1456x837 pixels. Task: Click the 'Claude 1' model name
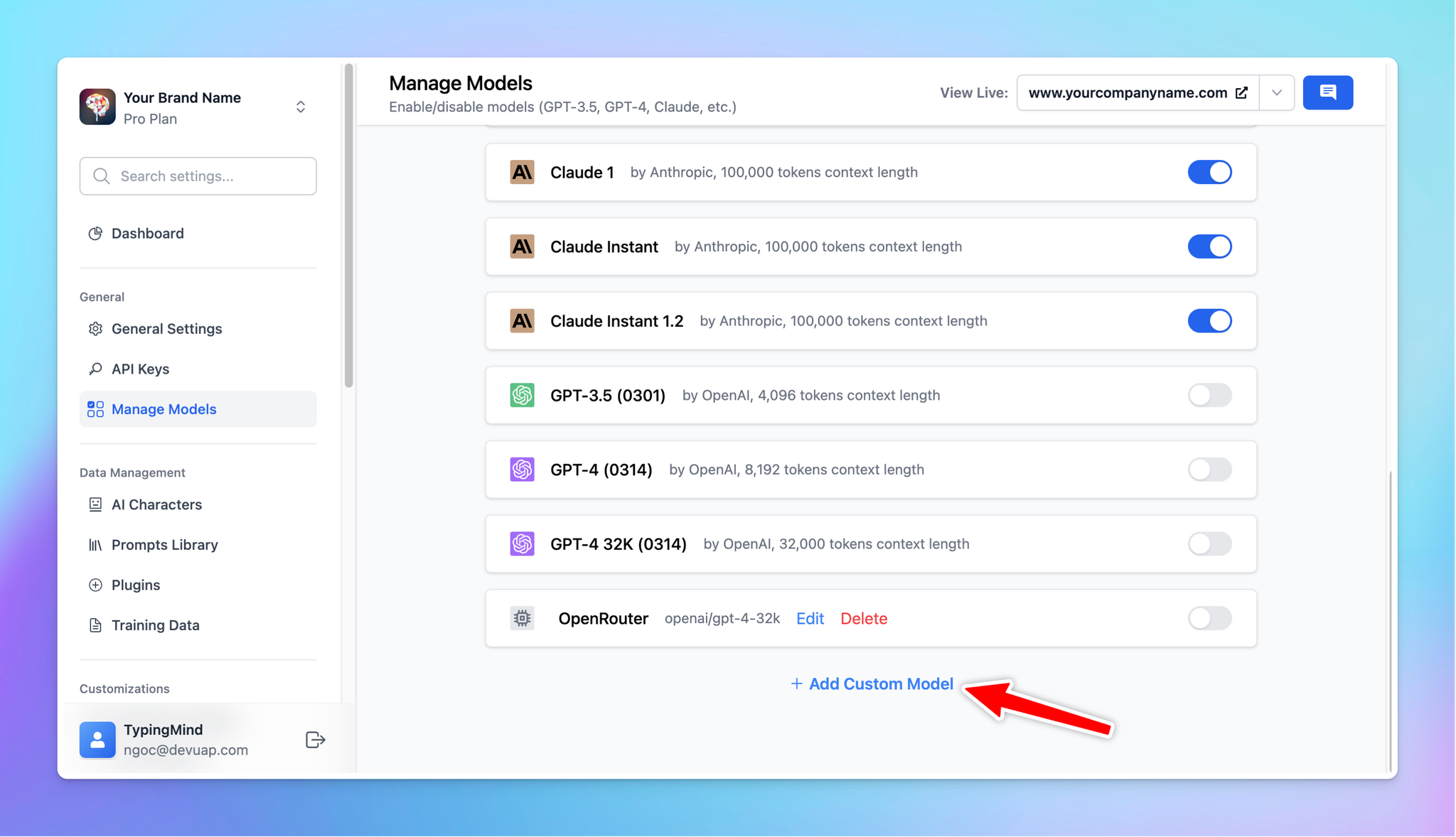[582, 173]
